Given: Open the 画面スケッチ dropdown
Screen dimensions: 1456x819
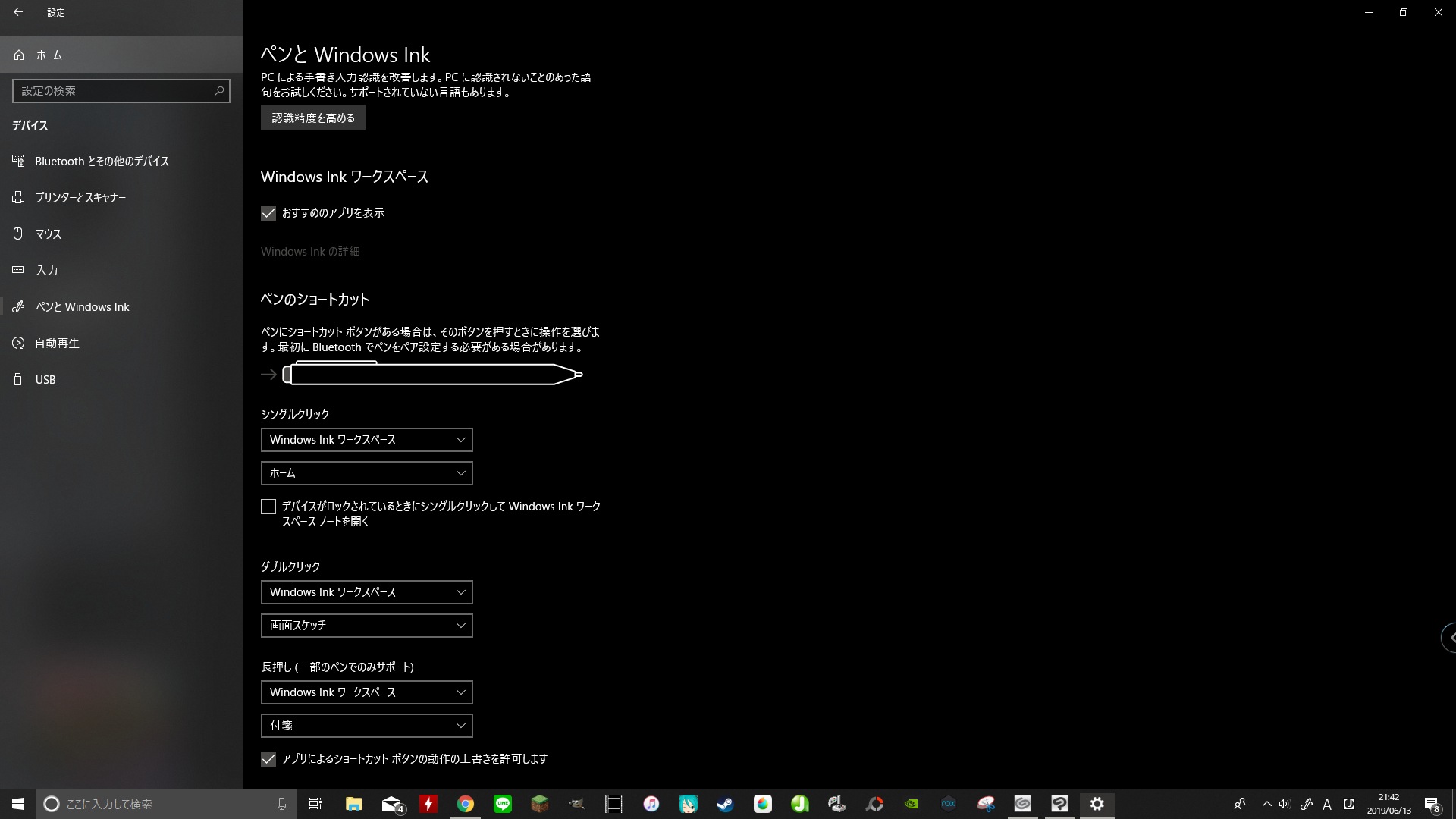Looking at the screenshot, I should coord(366,626).
